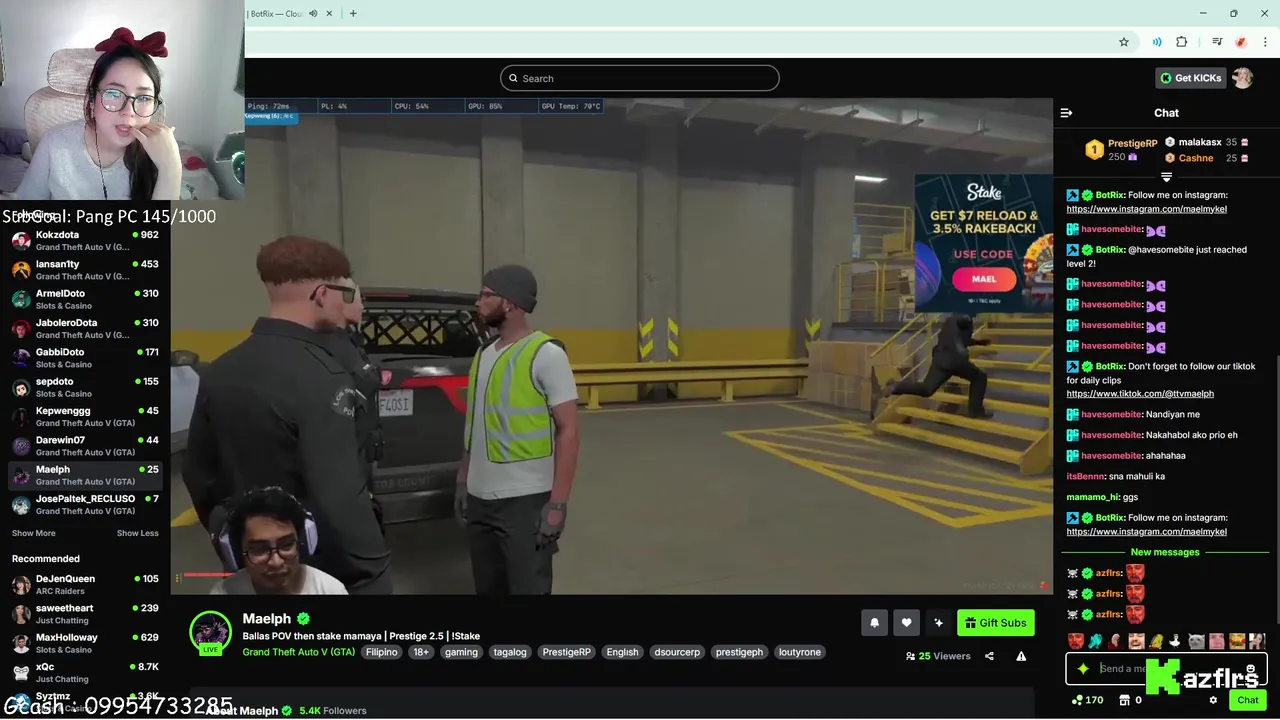Open the Kepwenggg channel in sidebar
The height and width of the screenshot is (720, 1280).
tap(85, 417)
